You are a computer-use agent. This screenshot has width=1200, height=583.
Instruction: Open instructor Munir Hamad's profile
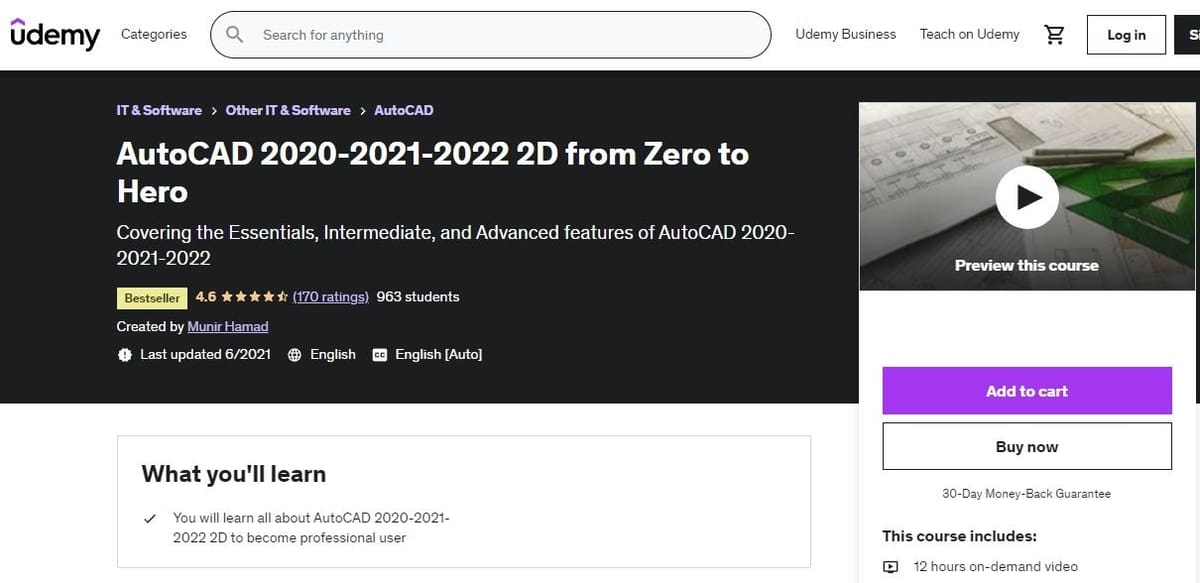pyautogui.click(x=228, y=327)
